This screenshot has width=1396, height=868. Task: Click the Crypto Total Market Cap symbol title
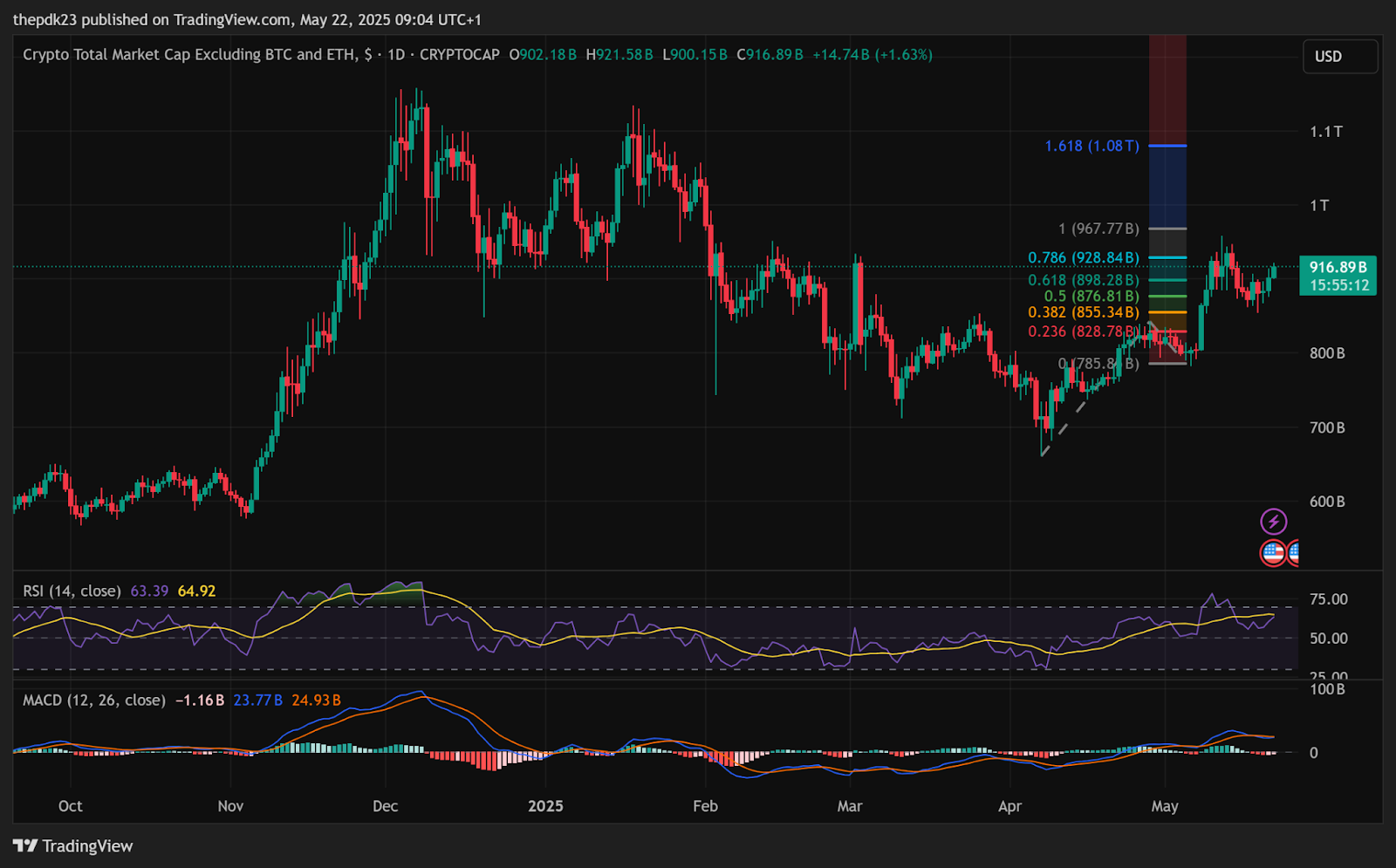(x=189, y=54)
